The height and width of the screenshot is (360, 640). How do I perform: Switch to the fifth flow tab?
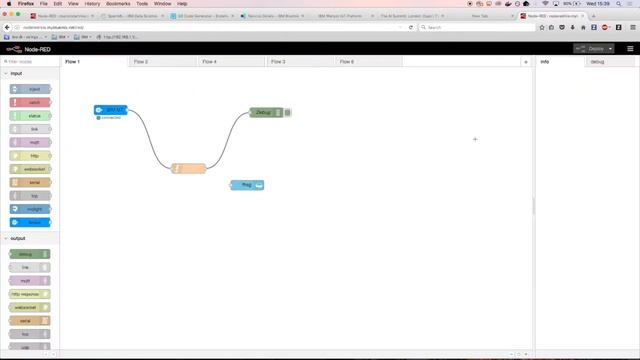[x=369, y=62]
